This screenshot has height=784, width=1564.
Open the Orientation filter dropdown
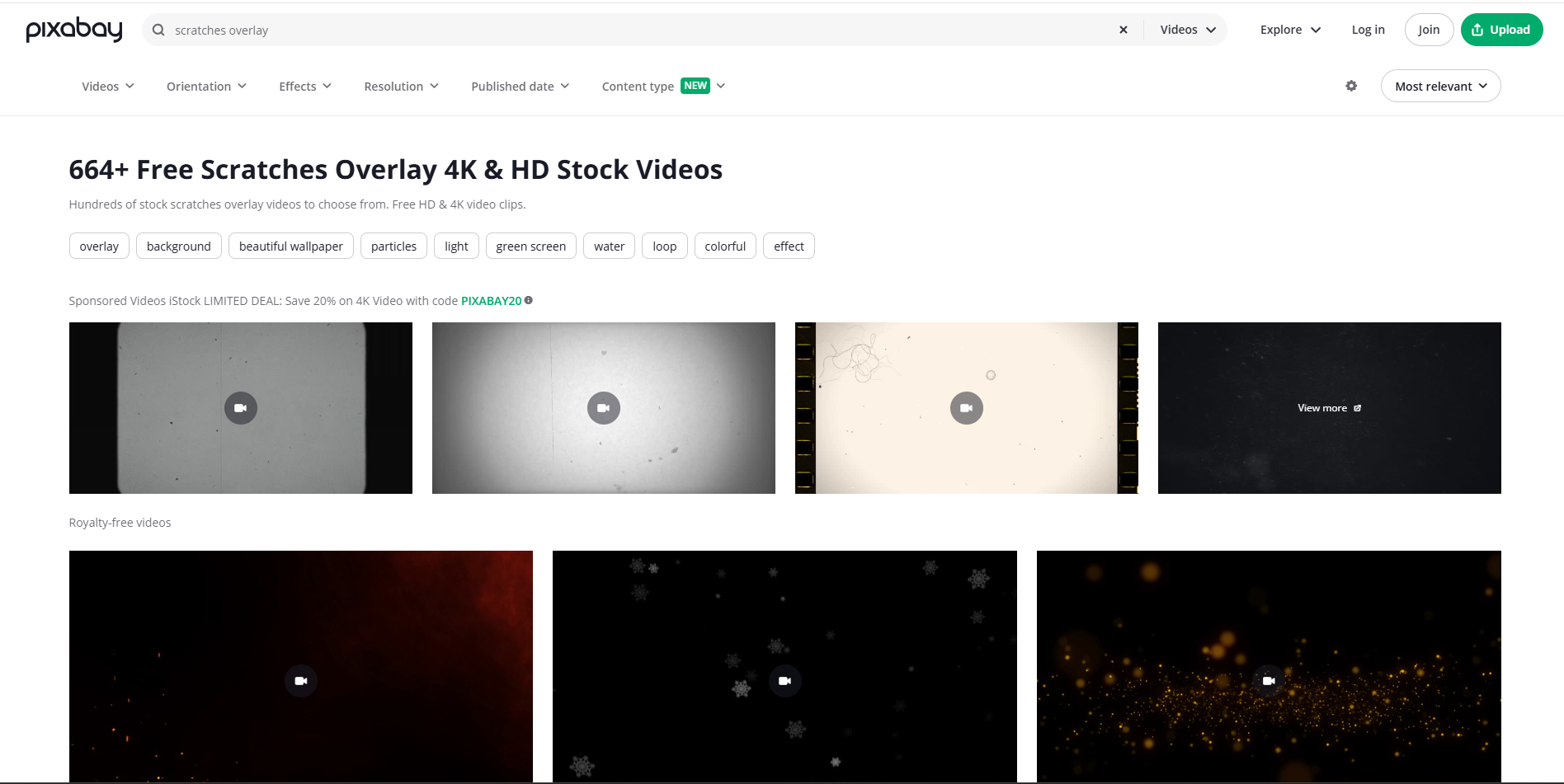point(207,87)
